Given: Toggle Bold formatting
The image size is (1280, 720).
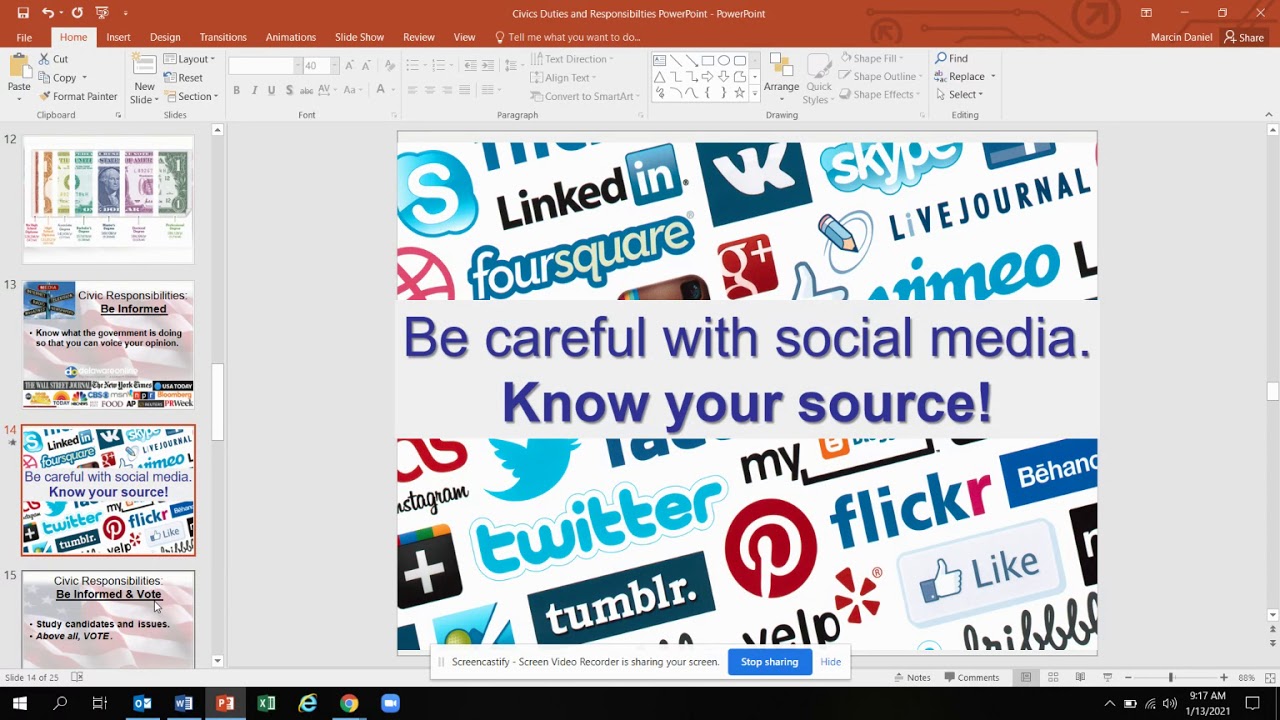Looking at the screenshot, I should (x=237, y=90).
